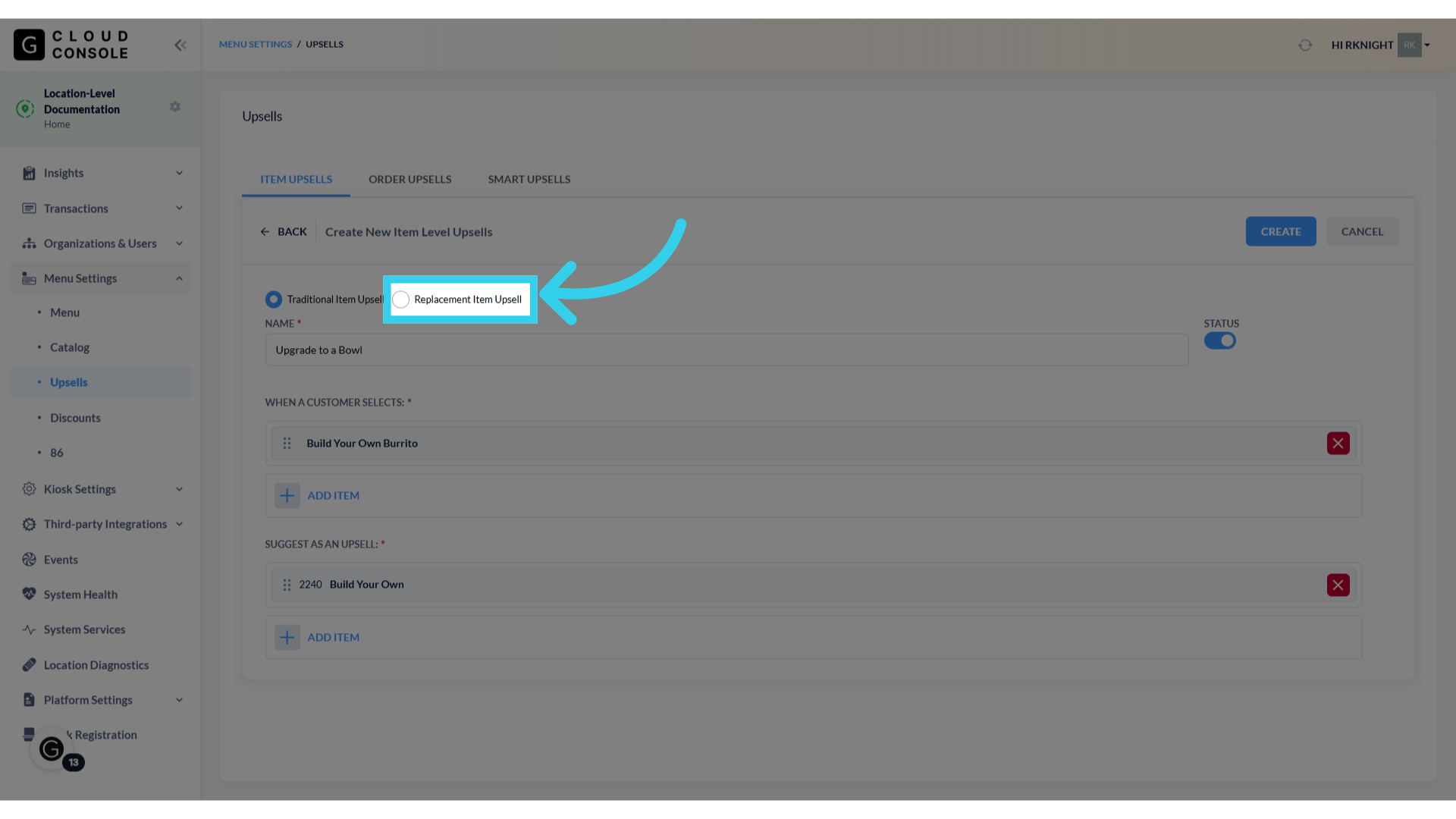Viewport: 1456px width, 819px height.
Task: Click the Platform Settings document icon
Action: [29, 700]
